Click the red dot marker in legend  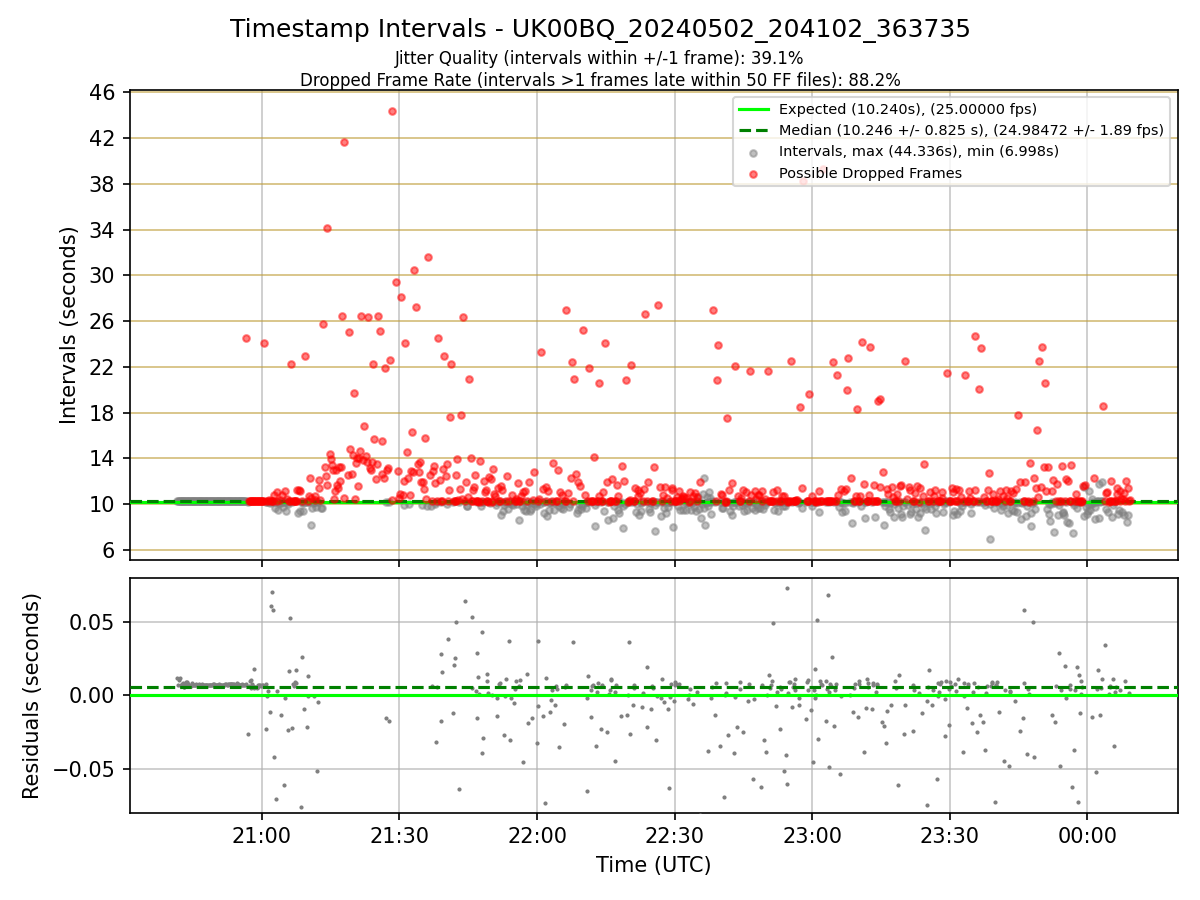pos(753,174)
